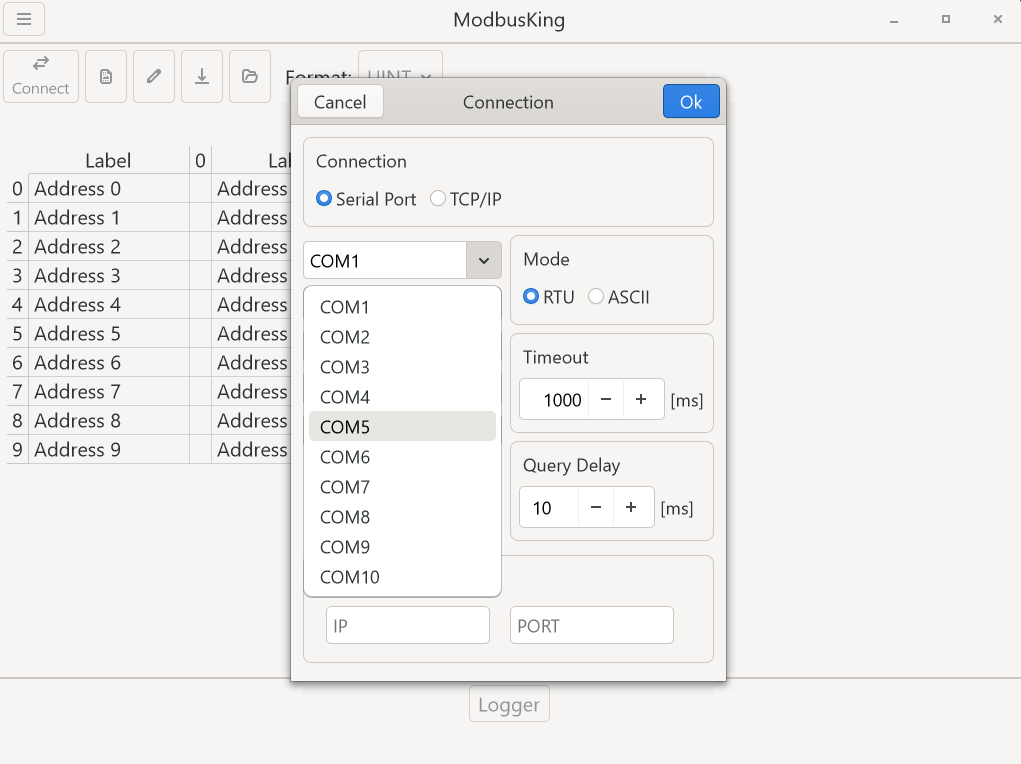Decrease Query Delay with minus button
The height and width of the screenshot is (764, 1021).
(596, 508)
